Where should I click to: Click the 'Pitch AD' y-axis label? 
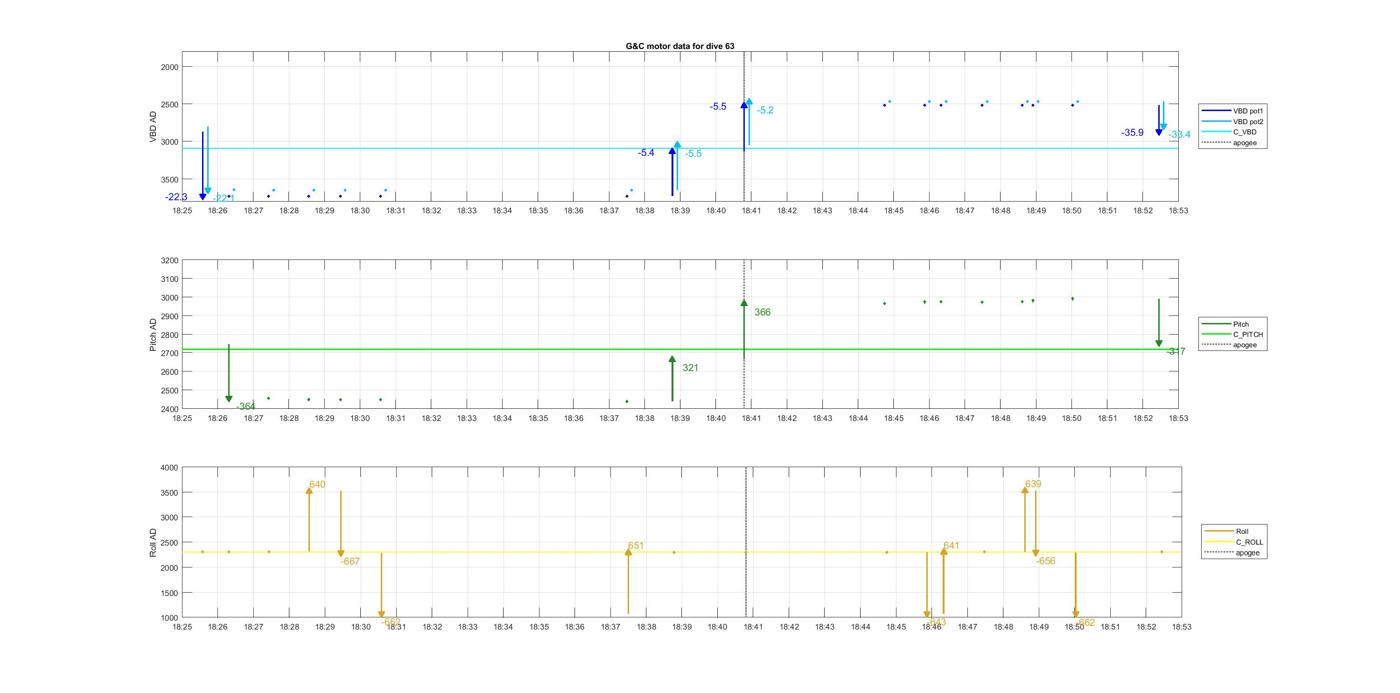point(154,335)
